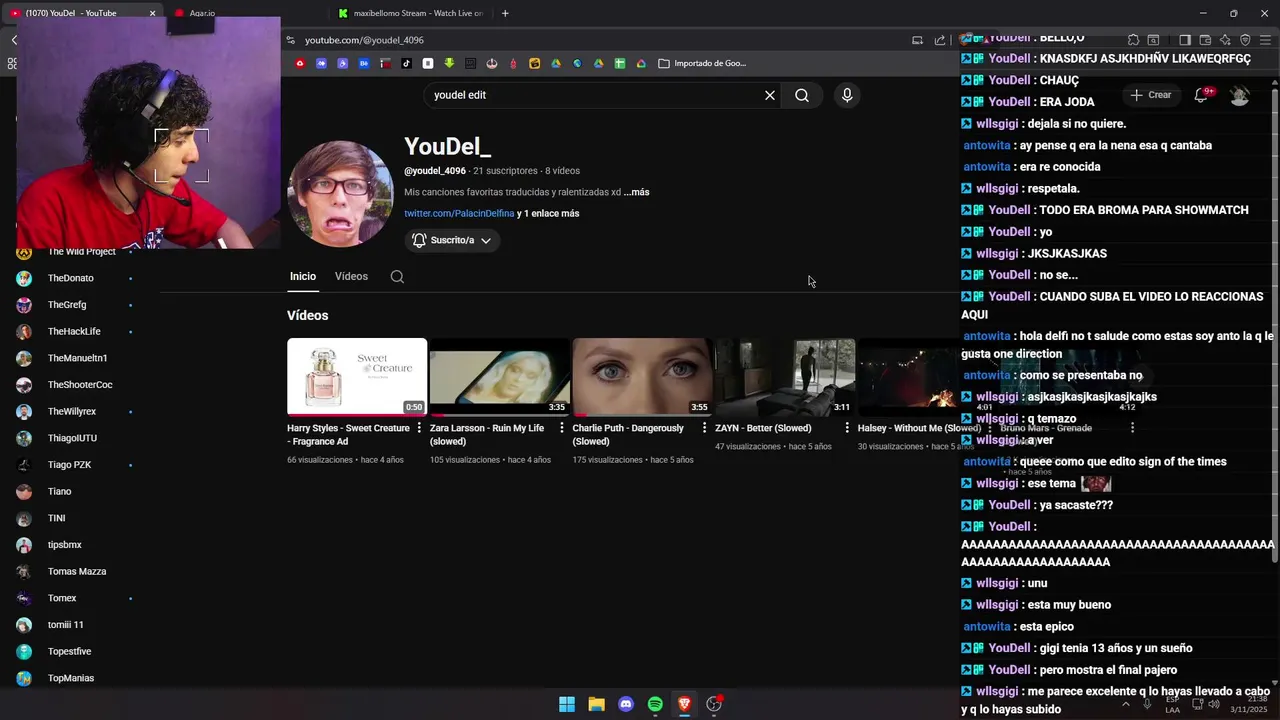1280x720 pixels.
Task: Open the Vídeos section heading
Action: point(307,315)
